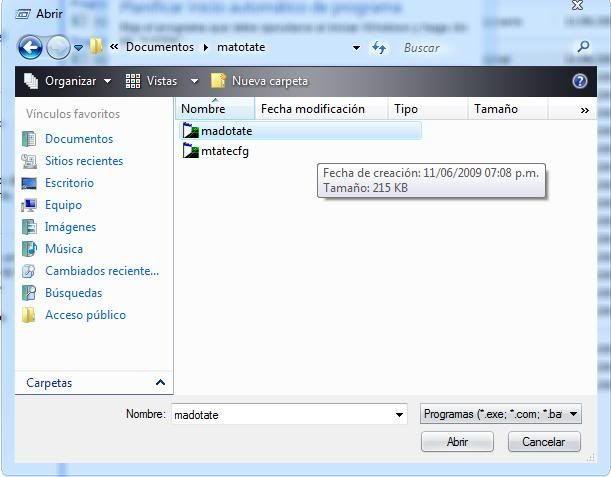Sort files by Nombre column
This screenshot has width=611, height=477.
pyautogui.click(x=215, y=109)
